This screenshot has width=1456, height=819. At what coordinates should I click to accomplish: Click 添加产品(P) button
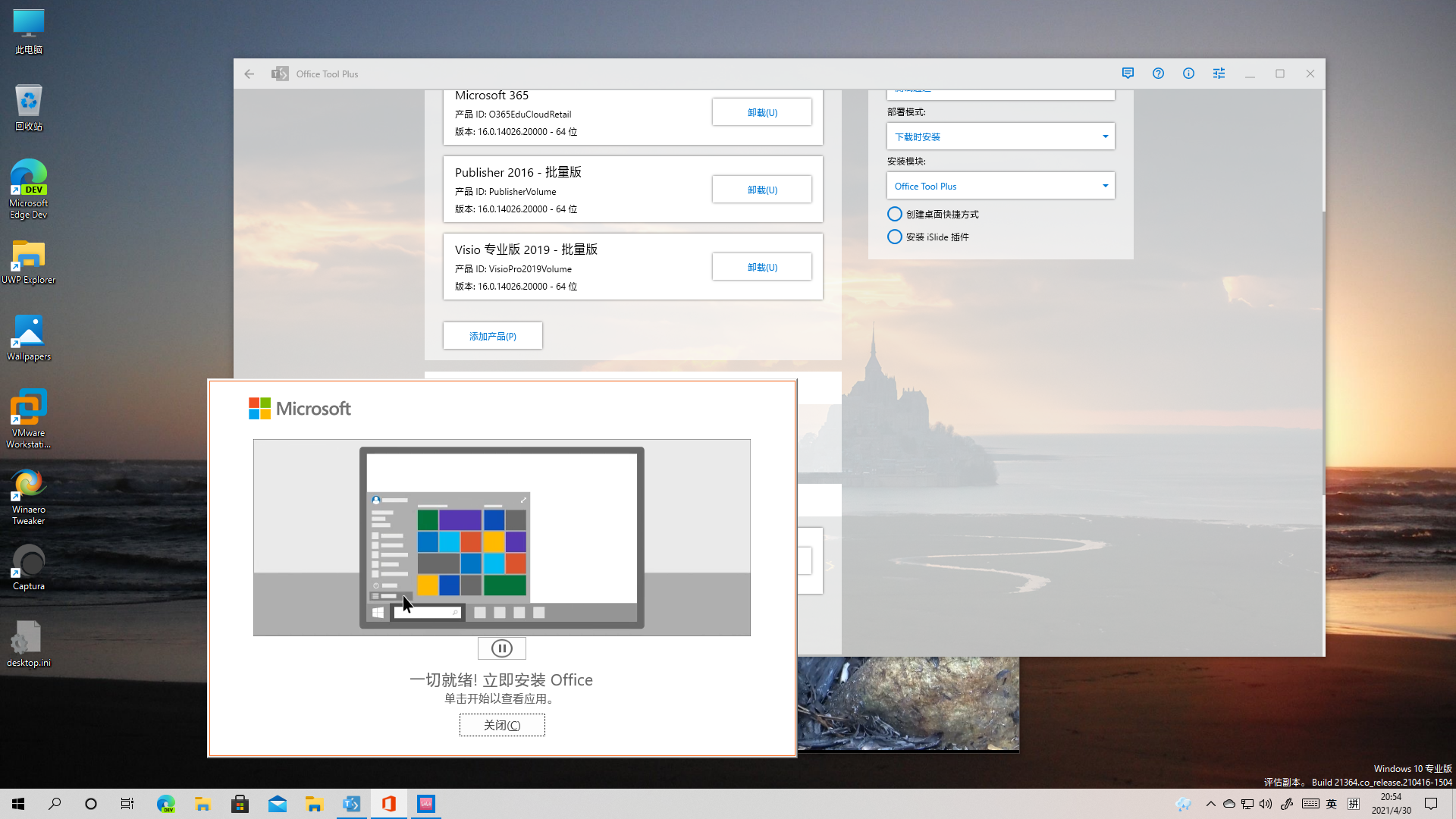pos(493,336)
